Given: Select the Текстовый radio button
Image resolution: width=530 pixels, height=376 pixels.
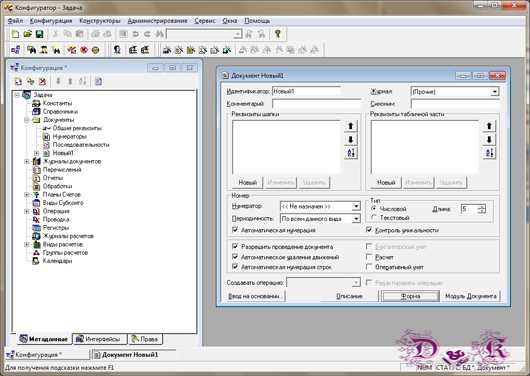Looking at the screenshot, I should click(374, 218).
